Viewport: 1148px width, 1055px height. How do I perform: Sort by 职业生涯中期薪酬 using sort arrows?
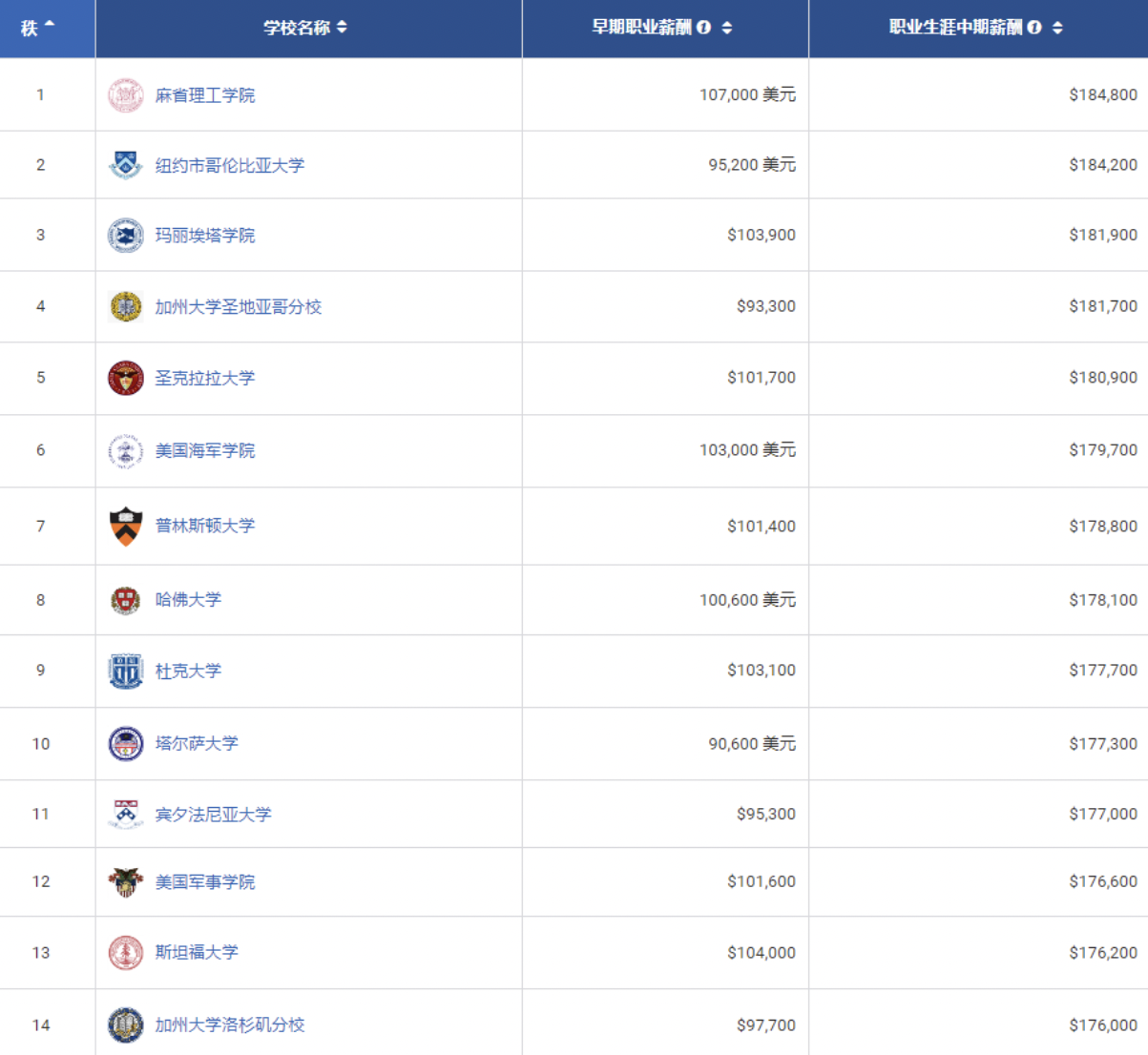pos(1057,28)
